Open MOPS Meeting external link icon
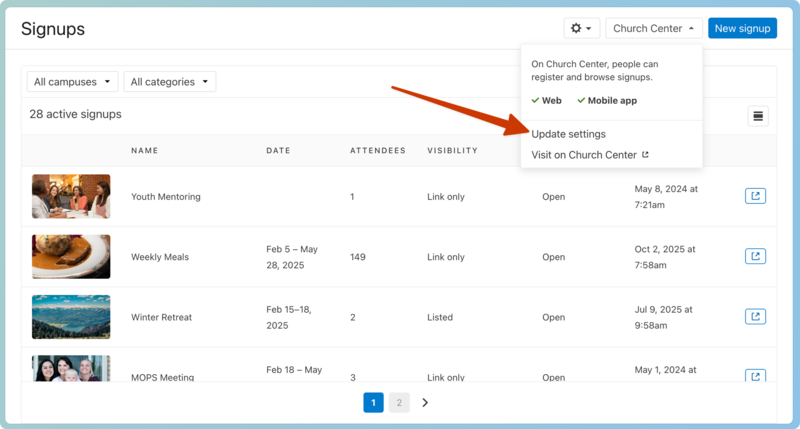The height and width of the screenshot is (429, 800). (755, 376)
